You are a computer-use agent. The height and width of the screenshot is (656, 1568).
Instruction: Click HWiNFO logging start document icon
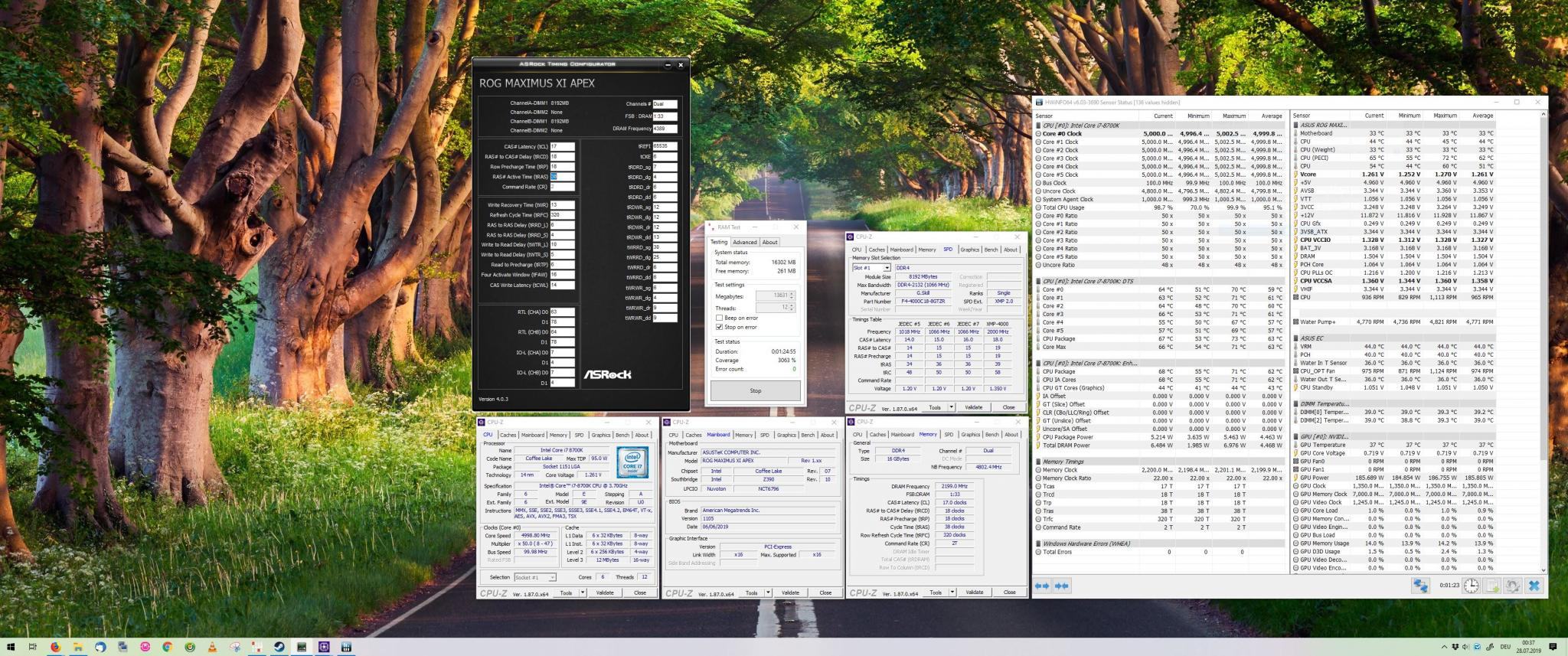click(1492, 586)
